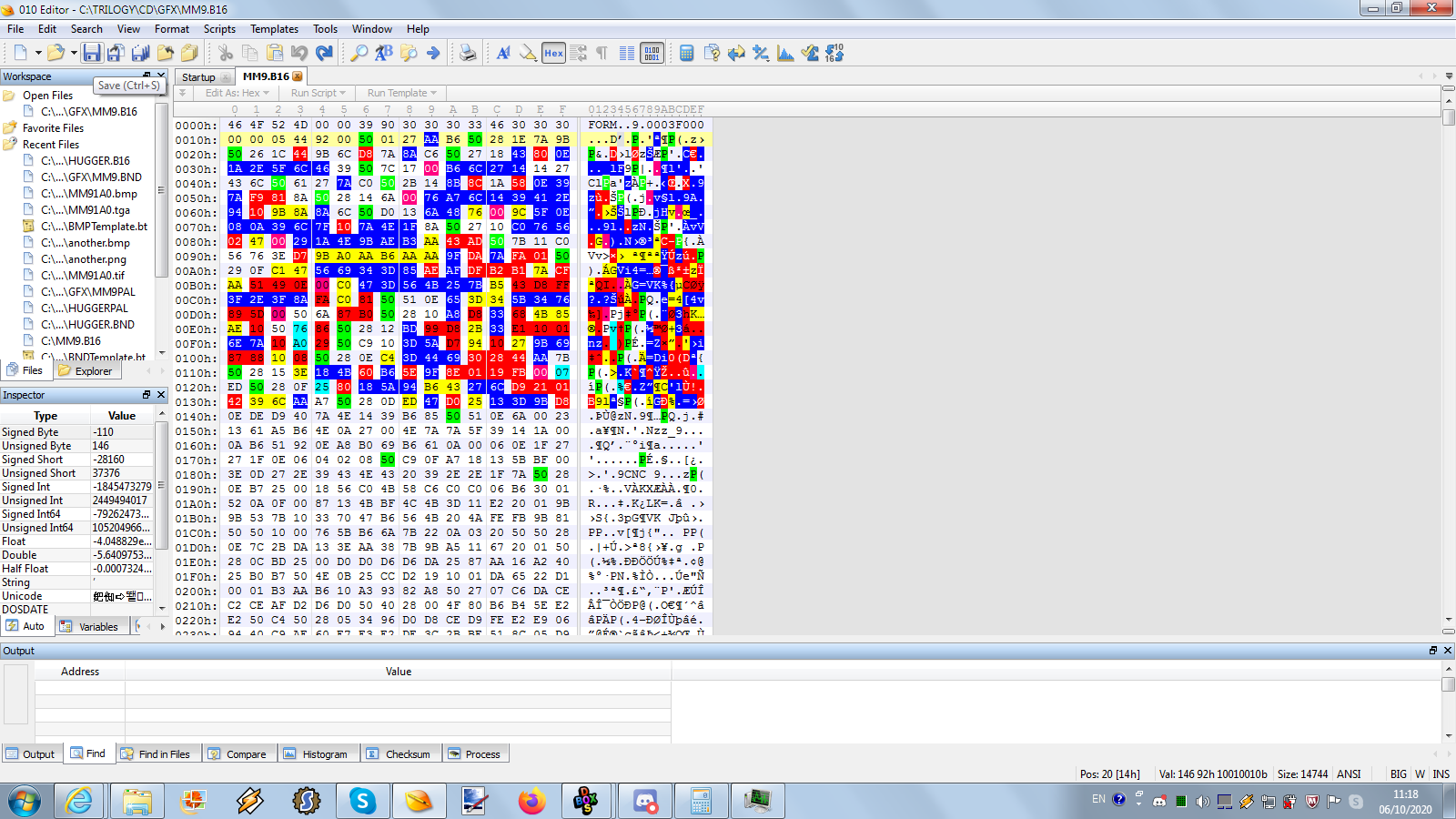Screen dimensions: 1456x819
Task: Click the base converter 10/16 icon
Action: click(x=834, y=53)
